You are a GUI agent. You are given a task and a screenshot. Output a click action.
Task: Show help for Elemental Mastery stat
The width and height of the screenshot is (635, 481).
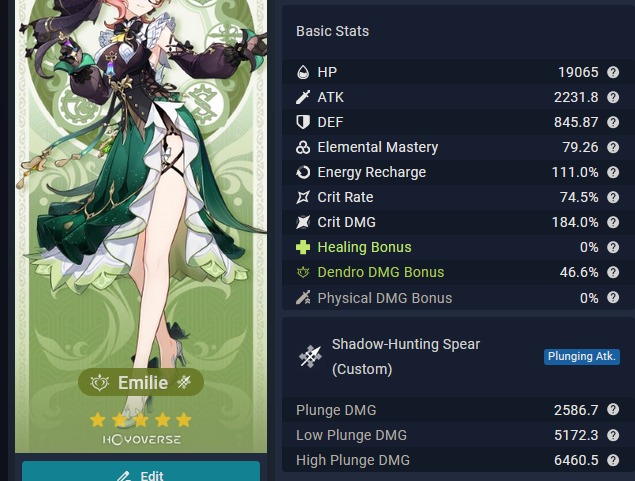click(613, 147)
